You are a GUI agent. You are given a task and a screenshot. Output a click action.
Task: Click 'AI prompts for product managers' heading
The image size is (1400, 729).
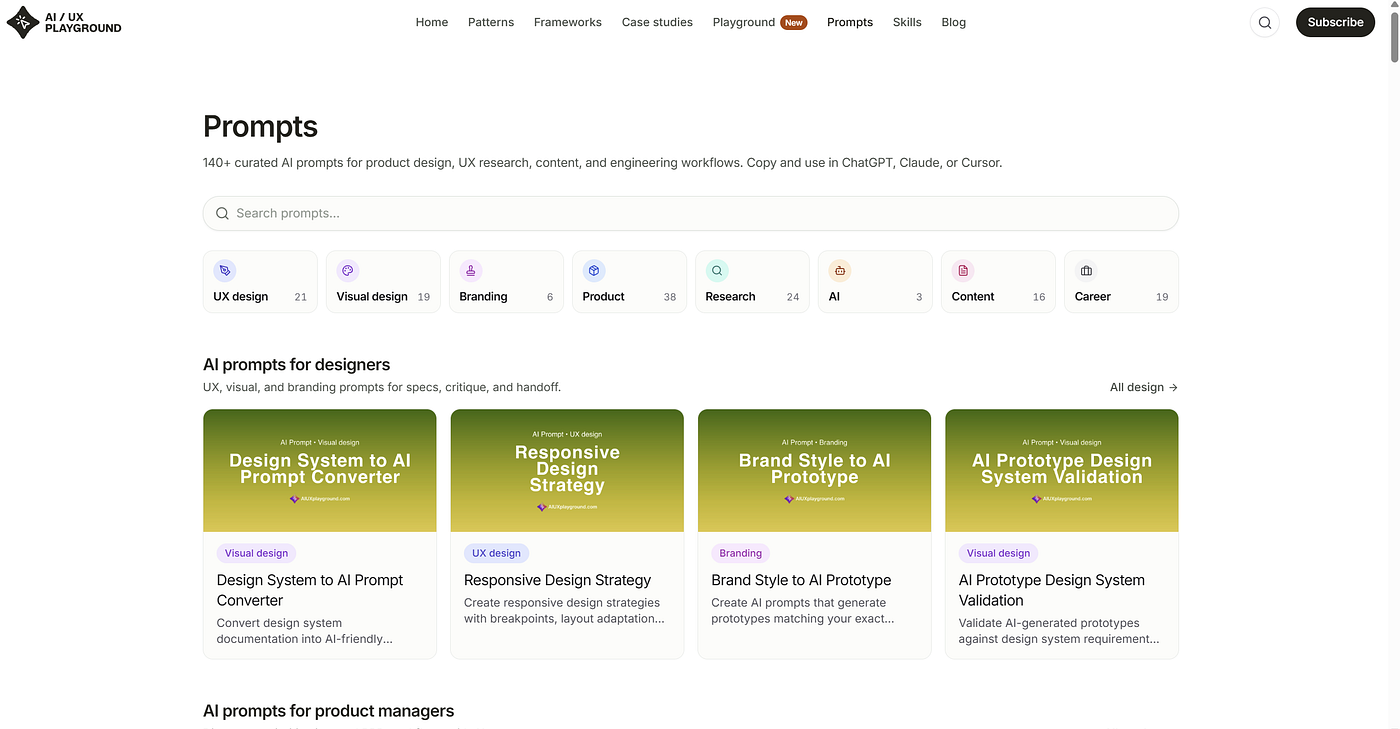pyautogui.click(x=328, y=711)
